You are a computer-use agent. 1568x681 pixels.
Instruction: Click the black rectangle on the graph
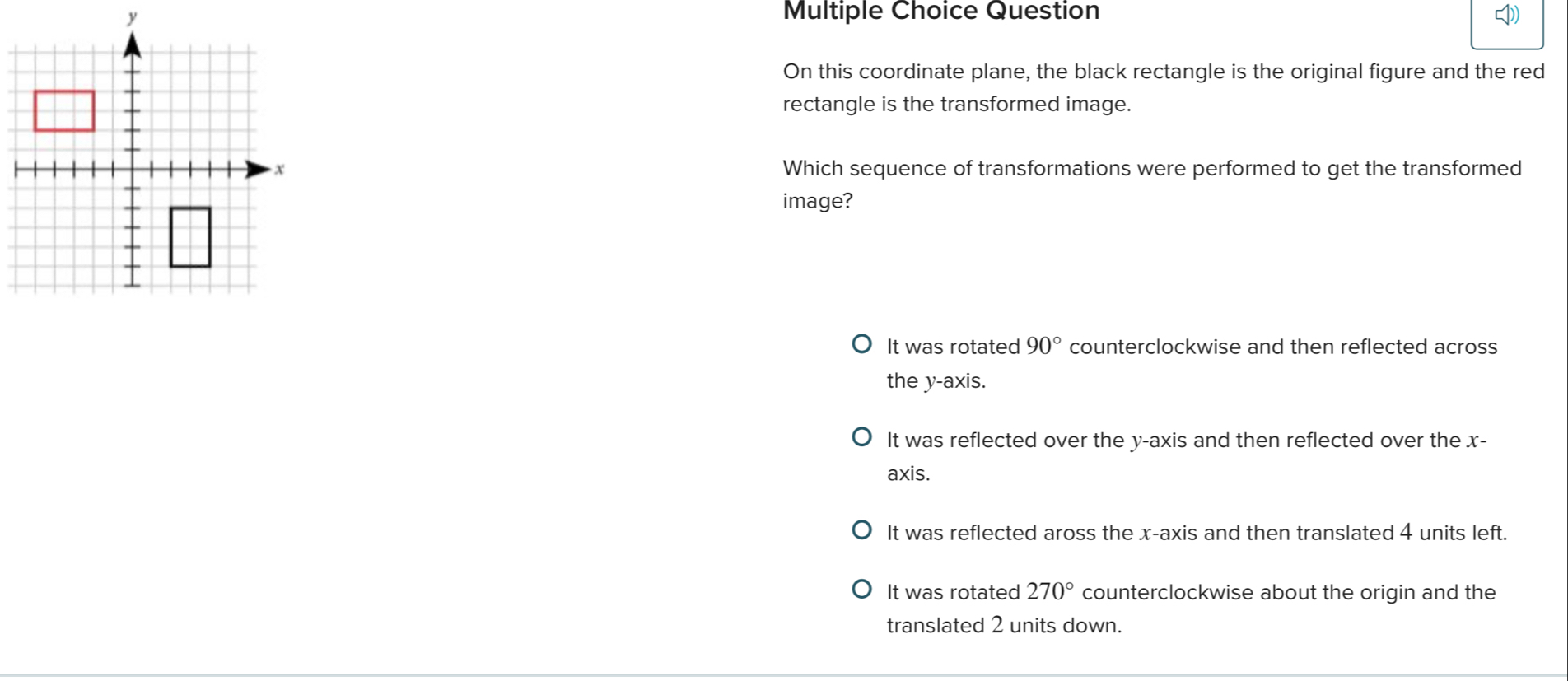click(190, 237)
